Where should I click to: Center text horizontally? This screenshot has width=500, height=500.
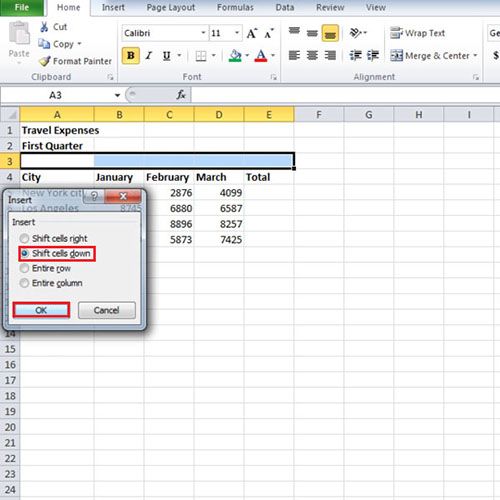coord(312,55)
